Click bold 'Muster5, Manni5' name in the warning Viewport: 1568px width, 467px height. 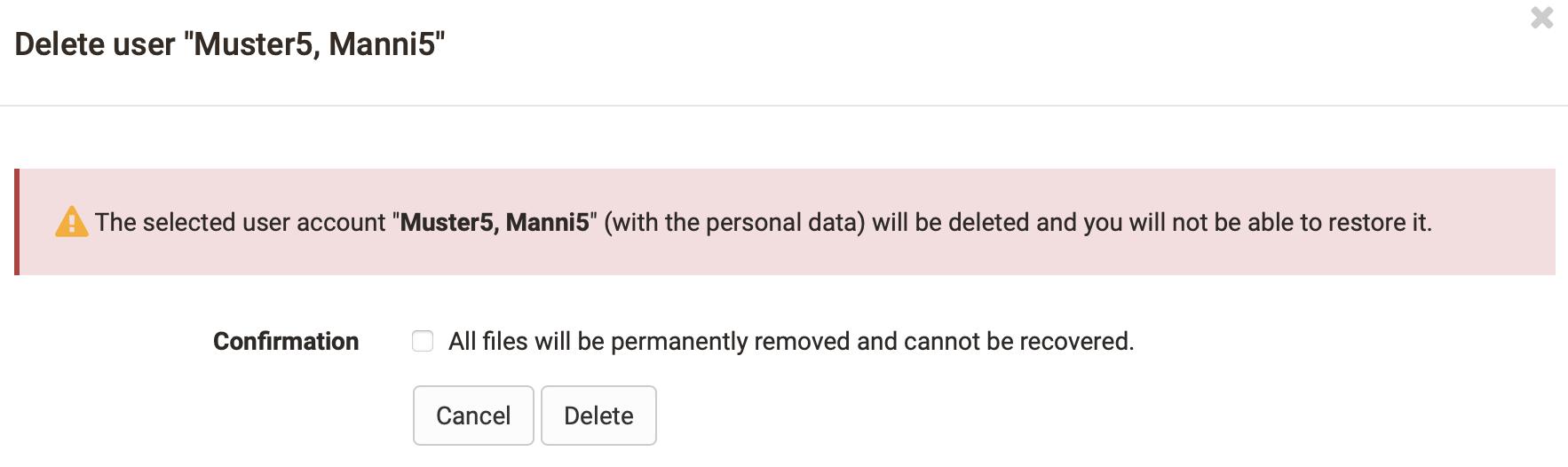point(495,222)
